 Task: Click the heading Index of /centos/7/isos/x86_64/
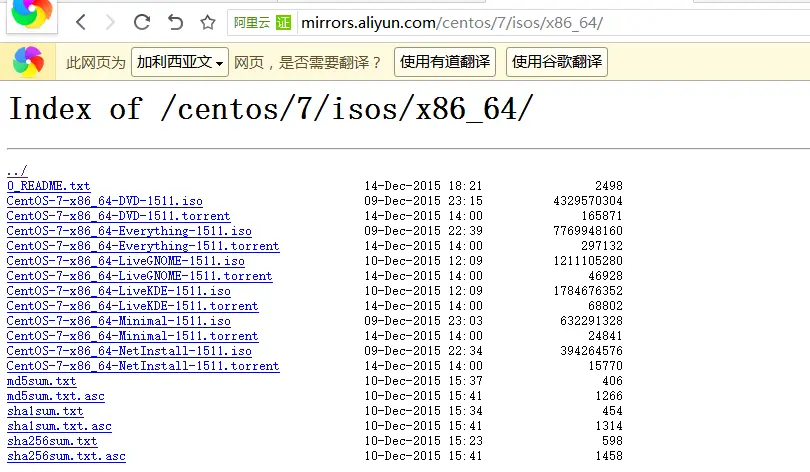tap(271, 108)
